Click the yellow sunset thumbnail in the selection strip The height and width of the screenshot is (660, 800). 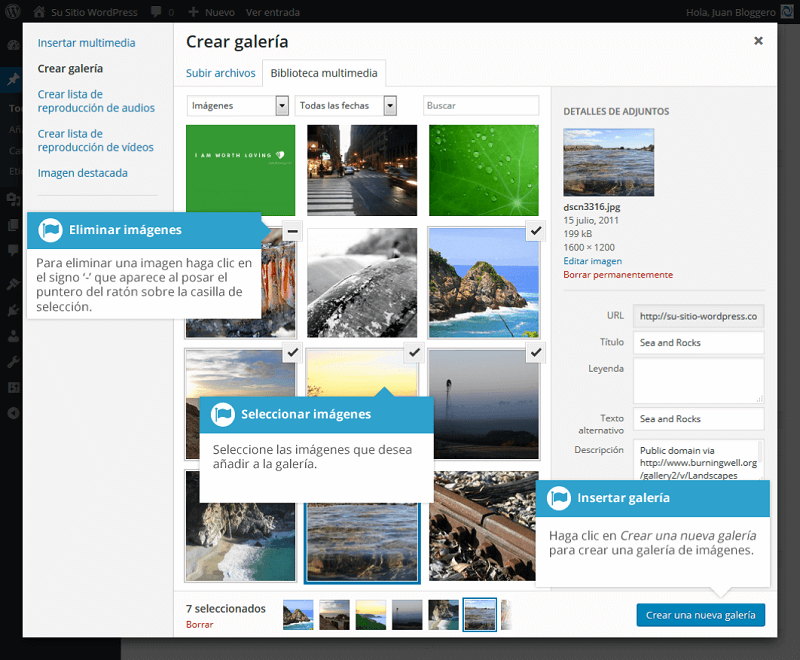click(370, 615)
